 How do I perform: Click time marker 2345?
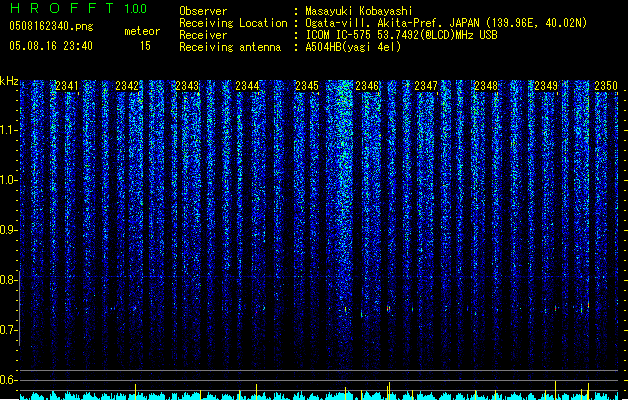[307, 86]
